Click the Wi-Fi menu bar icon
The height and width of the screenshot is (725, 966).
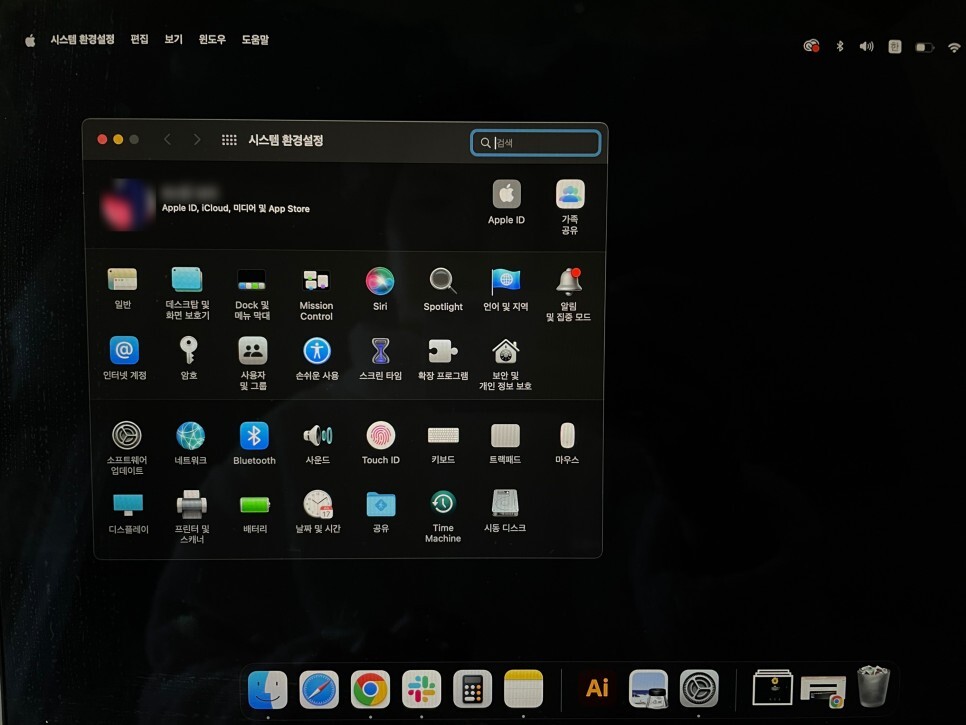pyautogui.click(x=954, y=47)
